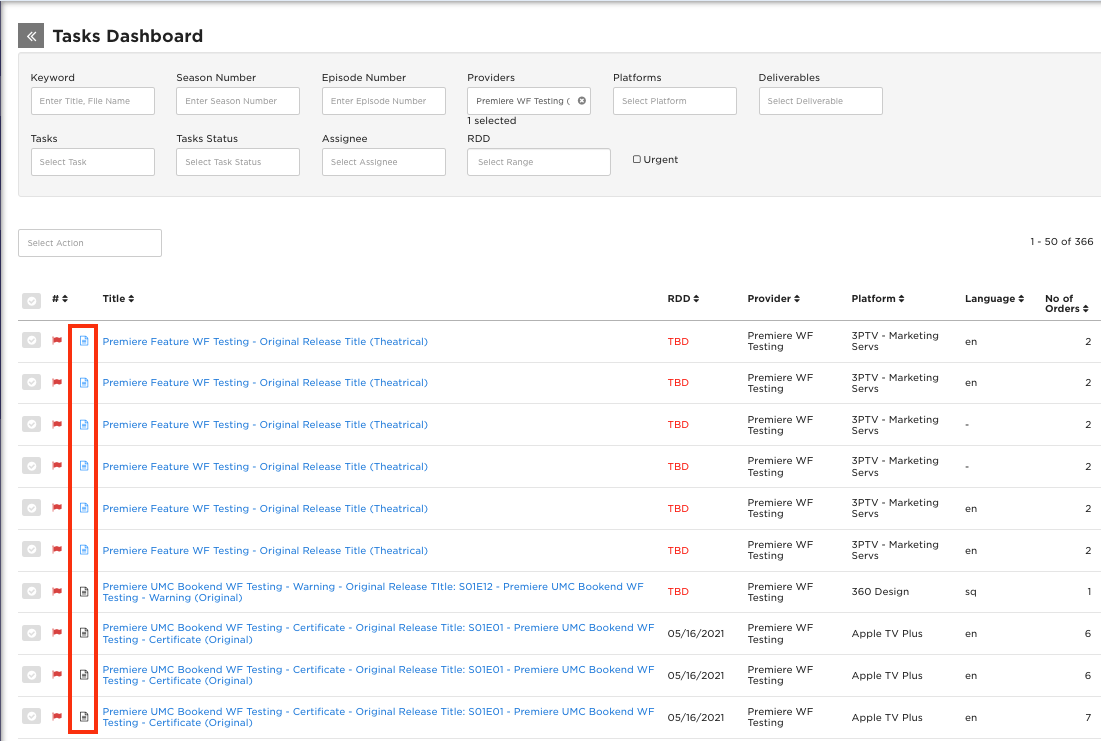Open the document icon in the first table row
Viewport: 1101px width, 741px height.
point(84,341)
